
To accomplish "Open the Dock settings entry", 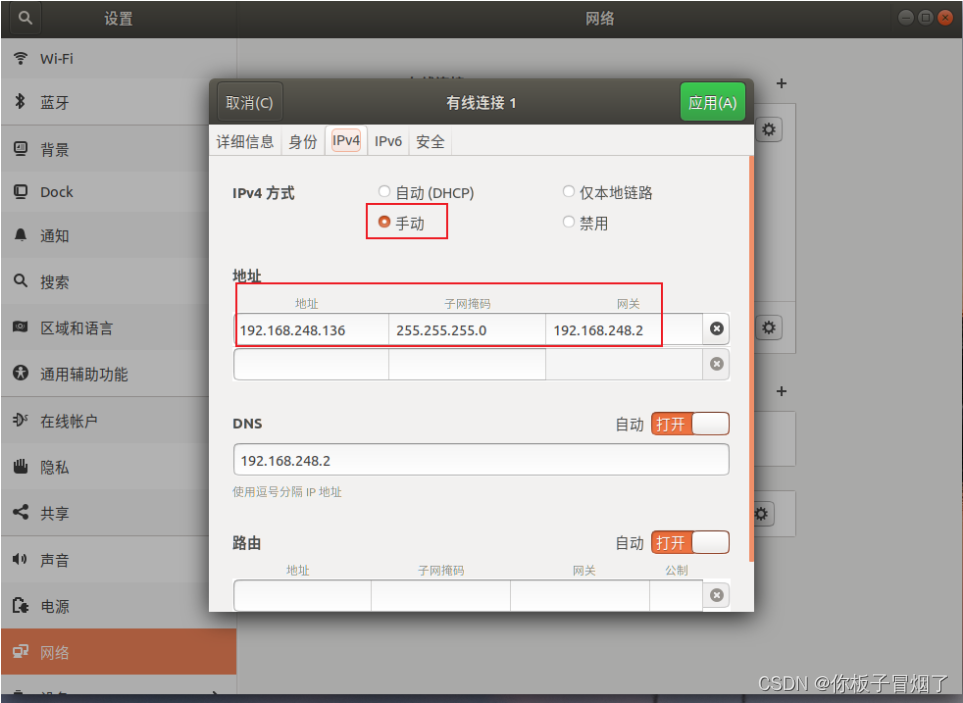I will (x=119, y=192).
